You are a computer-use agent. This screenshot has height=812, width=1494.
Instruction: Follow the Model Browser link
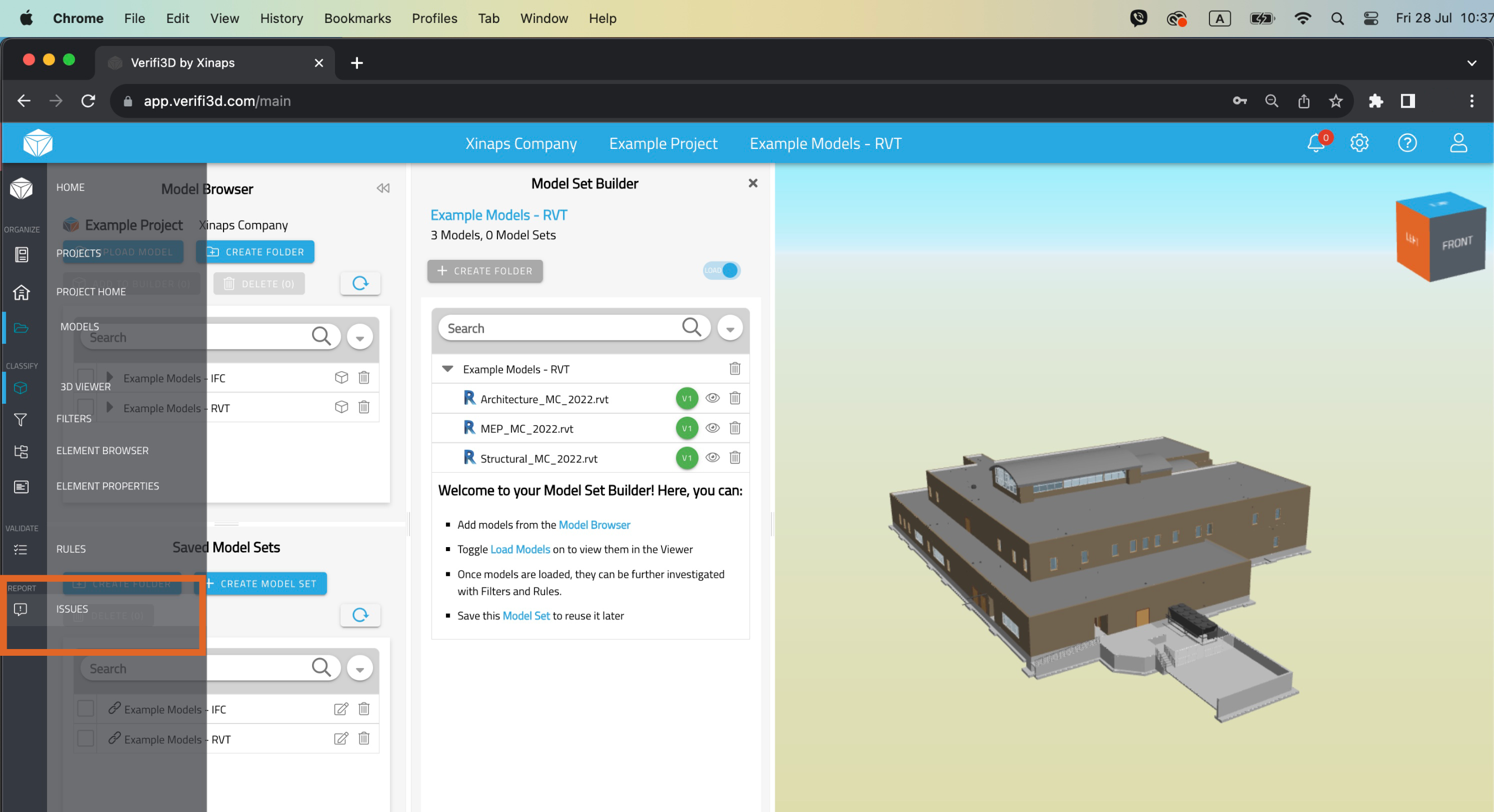[x=594, y=525]
